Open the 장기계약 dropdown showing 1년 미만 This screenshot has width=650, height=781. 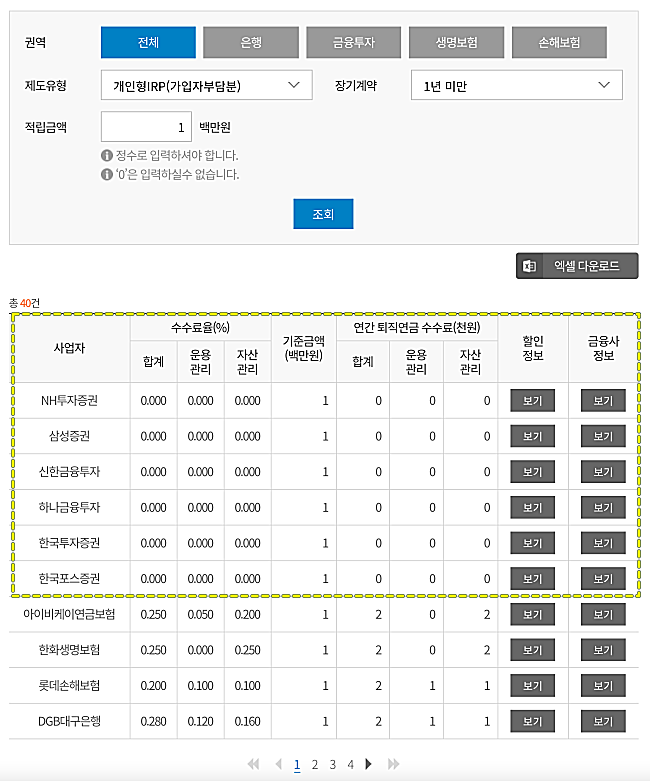point(517,85)
